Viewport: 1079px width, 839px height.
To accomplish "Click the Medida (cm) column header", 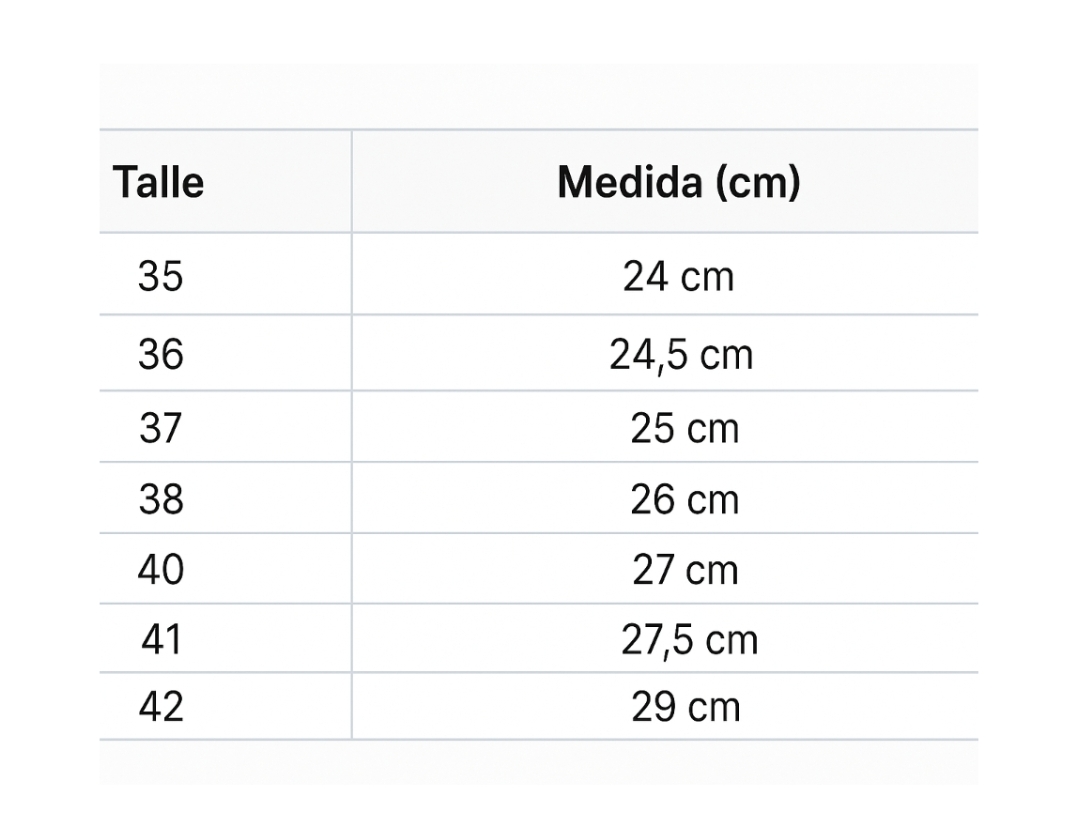I will pyautogui.click(x=679, y=183).
